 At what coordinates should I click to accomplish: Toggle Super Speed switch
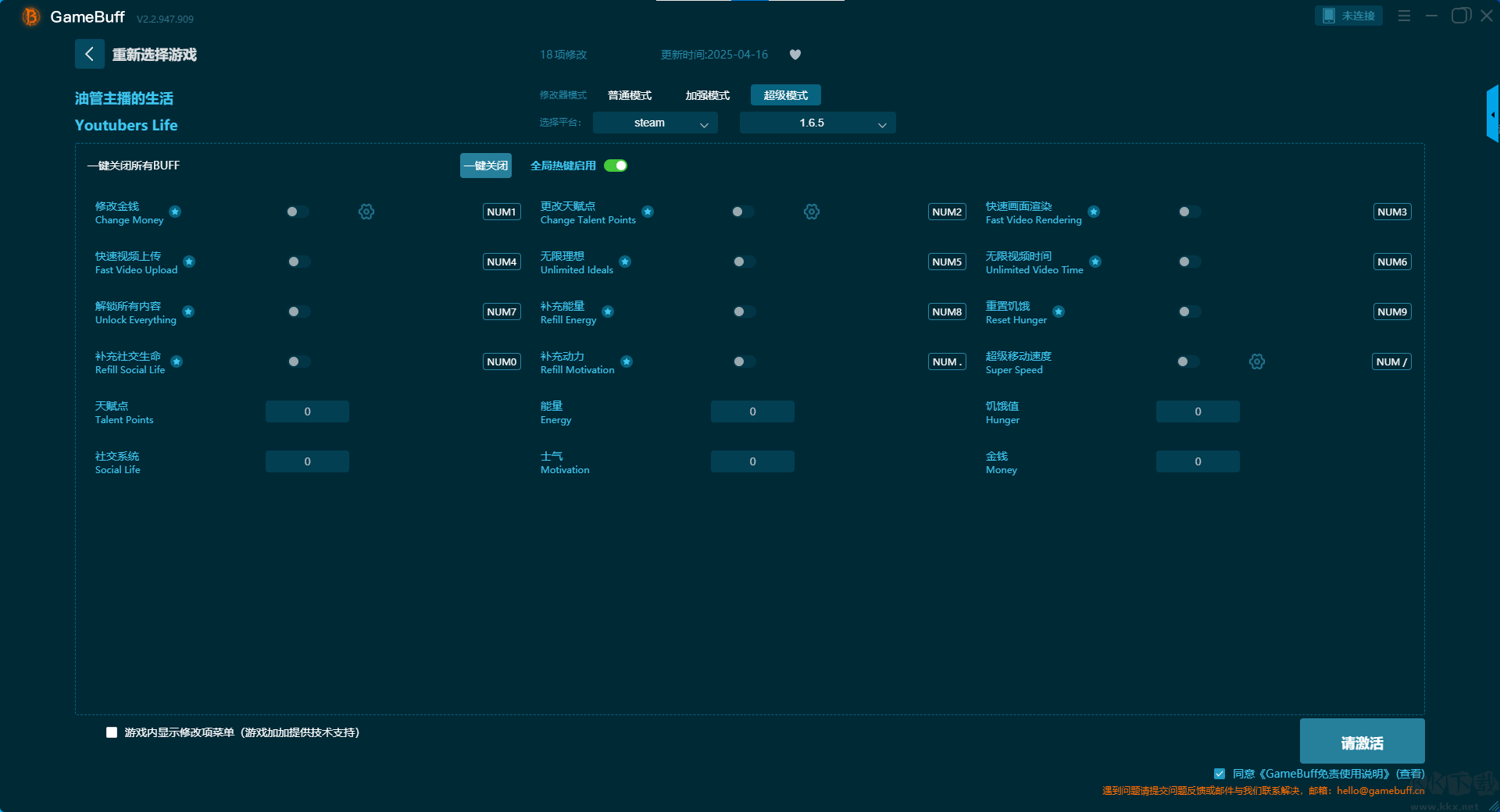click(x=1187, y=361)
